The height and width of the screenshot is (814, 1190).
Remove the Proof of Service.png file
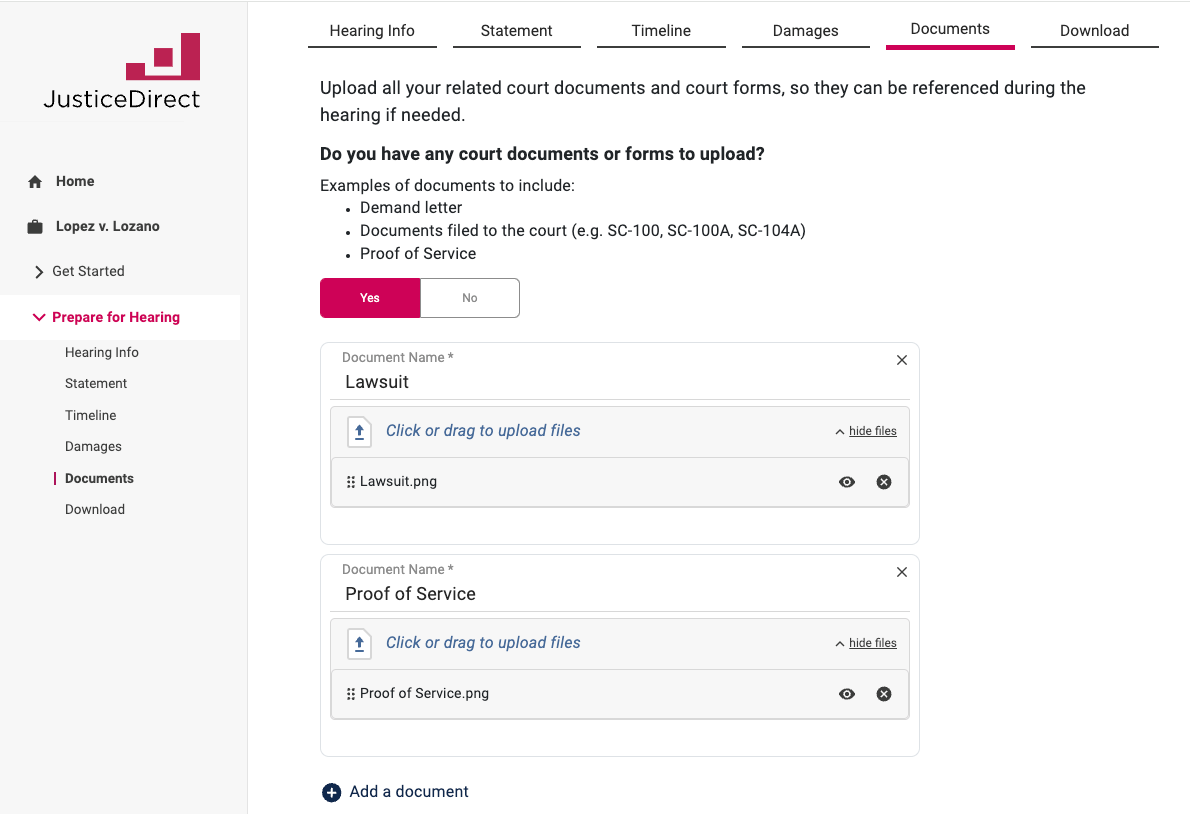point(884,694)
